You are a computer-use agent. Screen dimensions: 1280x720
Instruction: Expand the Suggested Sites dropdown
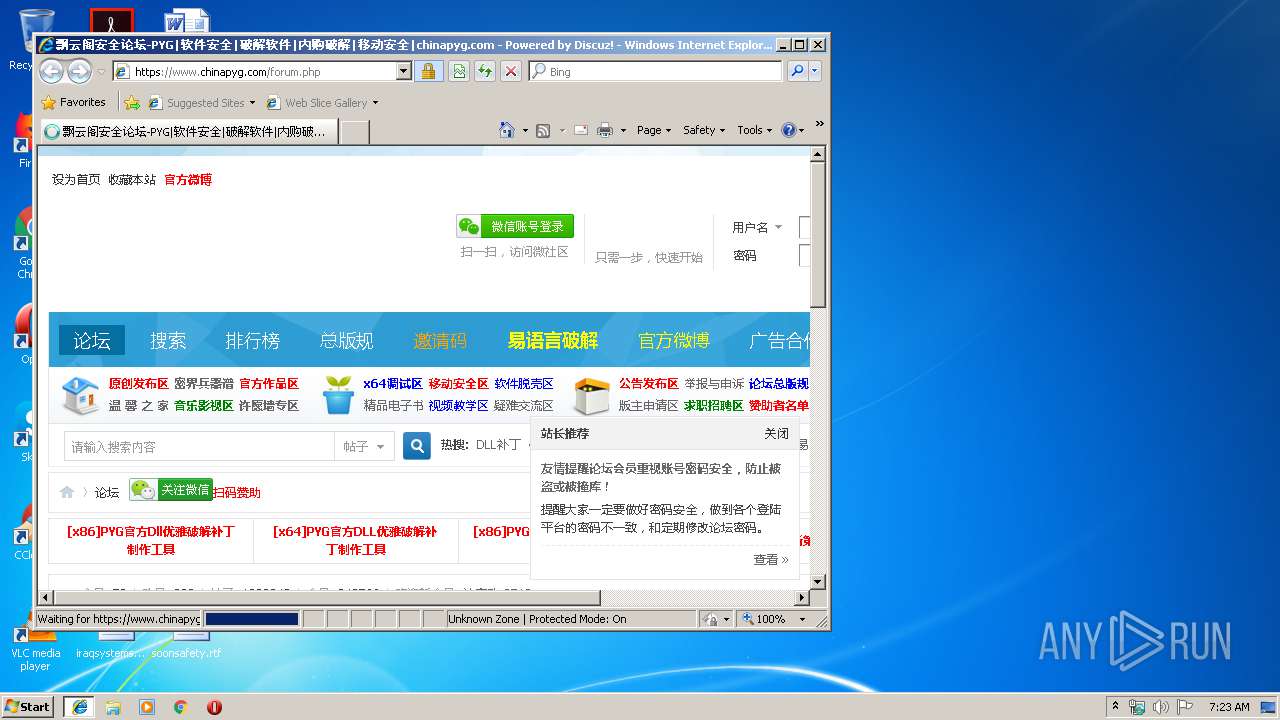pyautogui.click(x=252, y=103)
